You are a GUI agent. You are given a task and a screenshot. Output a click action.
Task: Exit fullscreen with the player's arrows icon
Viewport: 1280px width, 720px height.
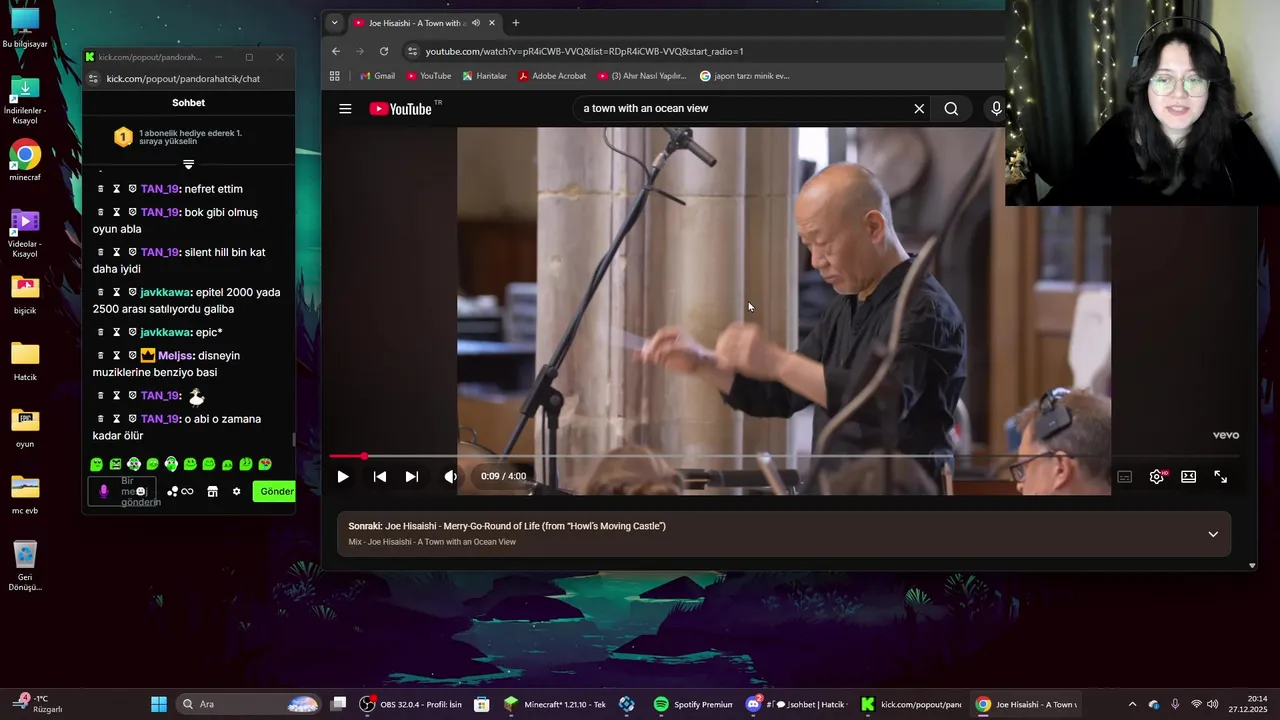[1221, 477]
